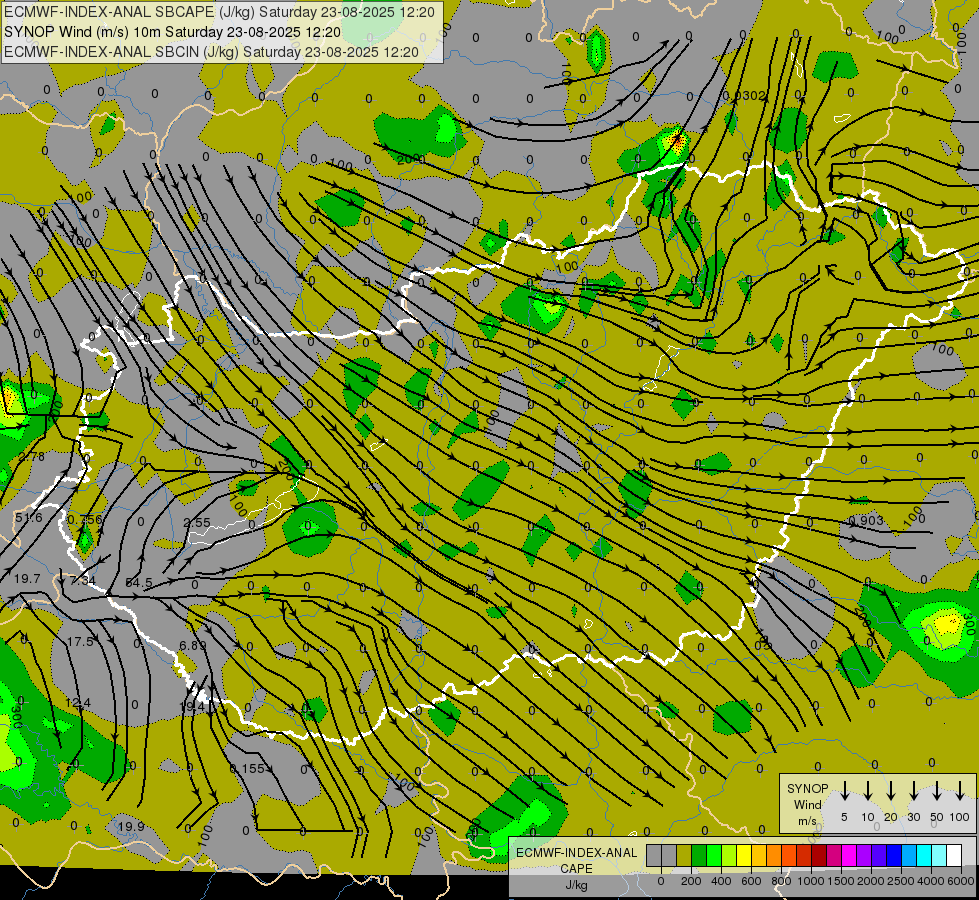
Task: Click the 7.34 CIN value on map
Action: 82,580
